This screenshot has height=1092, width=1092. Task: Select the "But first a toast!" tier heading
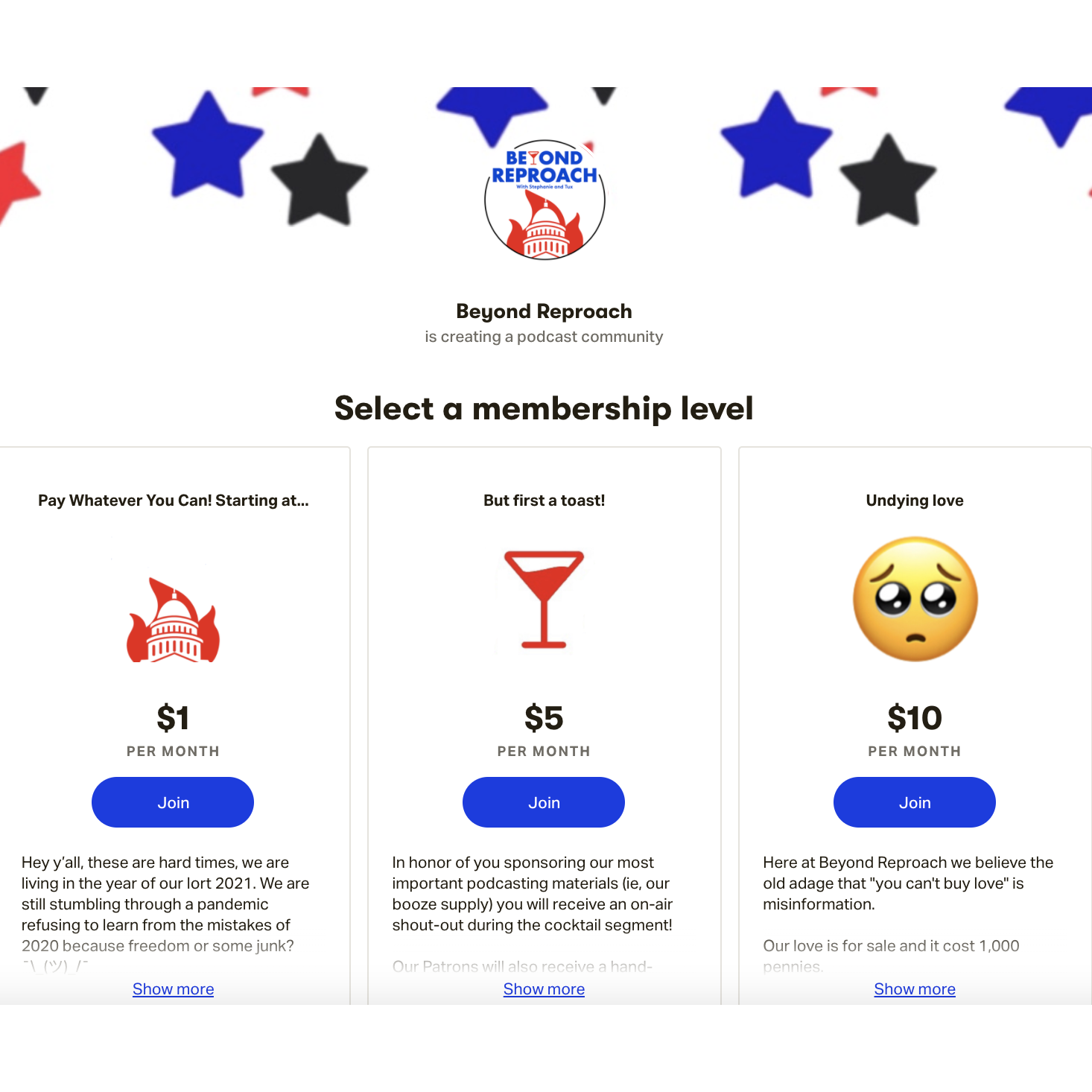click(x=544, y=501)
